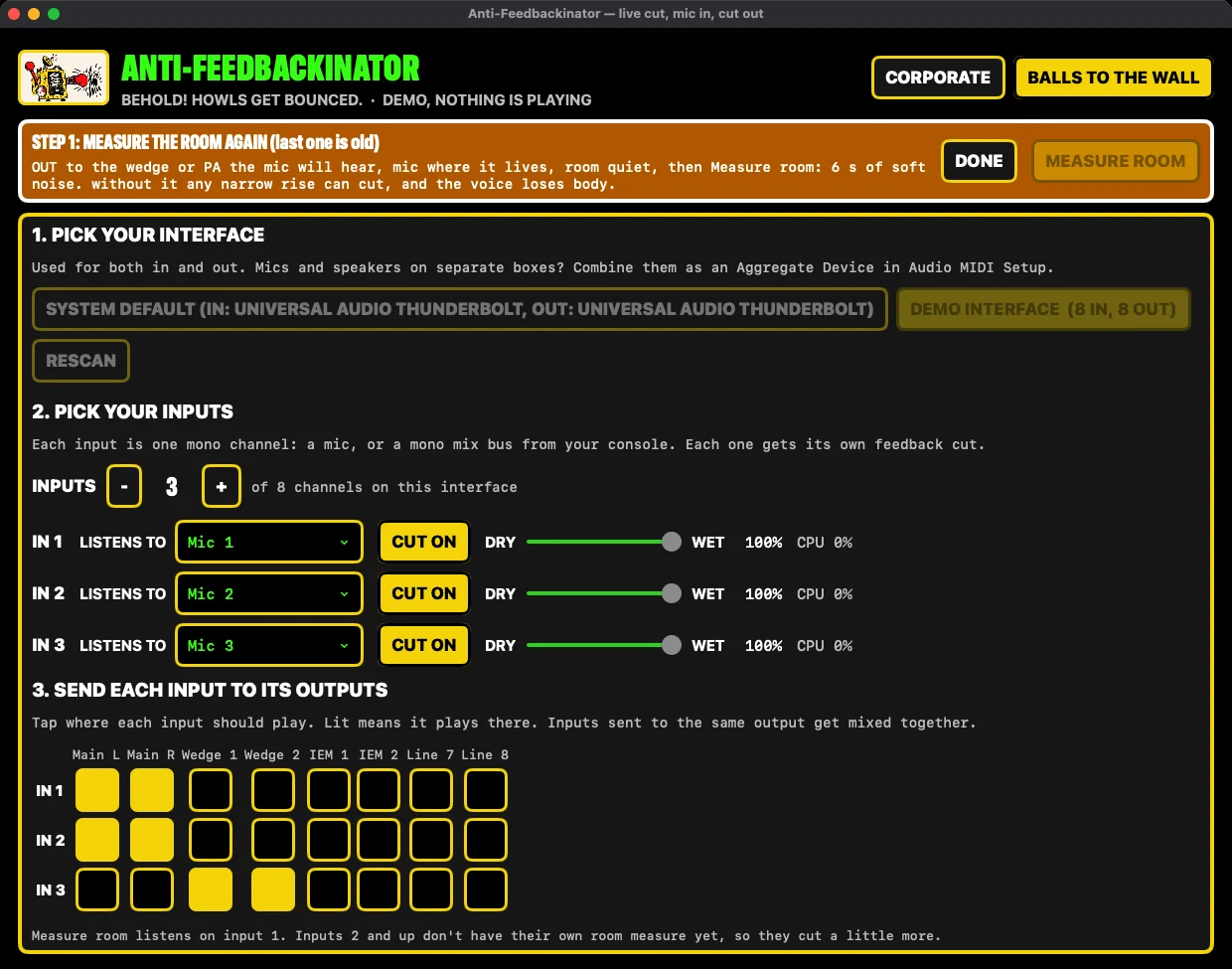
Task: Route IN 3 to Line 7
Action: tap(431, 889)
